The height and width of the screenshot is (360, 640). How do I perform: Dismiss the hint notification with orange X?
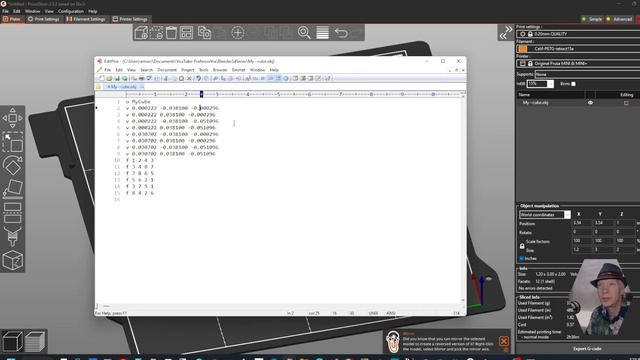[x=504, y=341]
